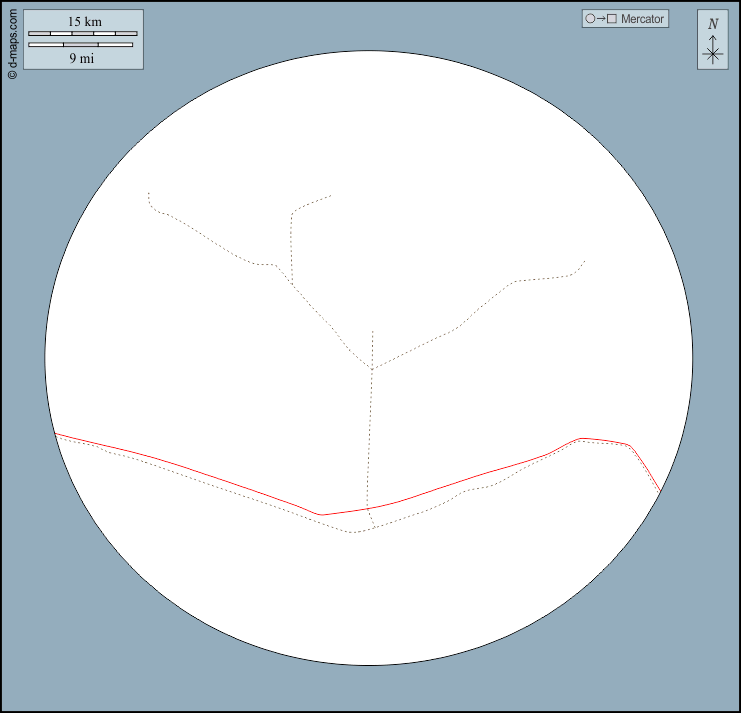Screen dimensions: 741x713
Task: Click the red line at its lowest bend
Action: tap(321, 514)
